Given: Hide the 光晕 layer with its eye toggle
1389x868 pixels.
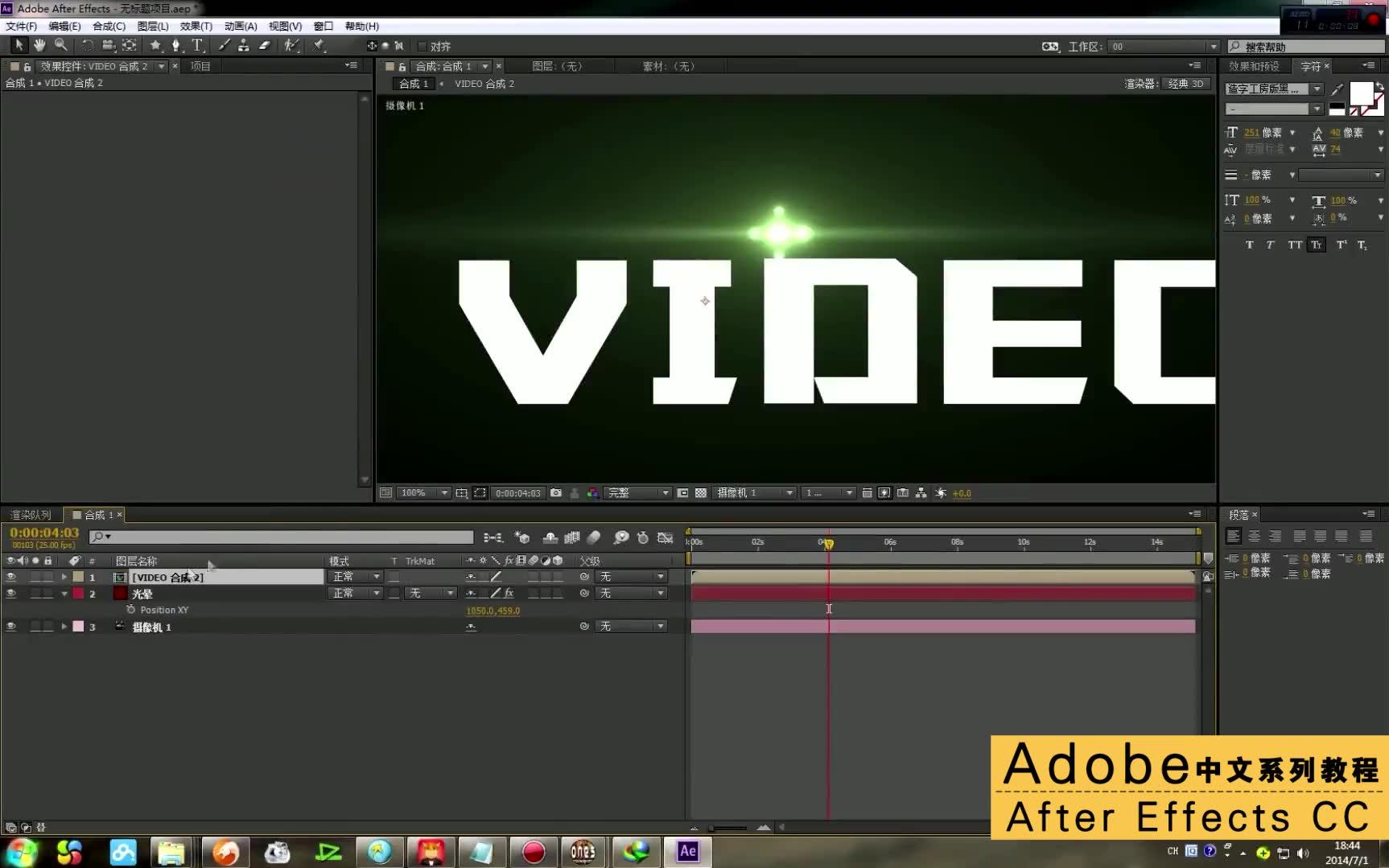Looking at the screenshot, I should pos(10,593).
